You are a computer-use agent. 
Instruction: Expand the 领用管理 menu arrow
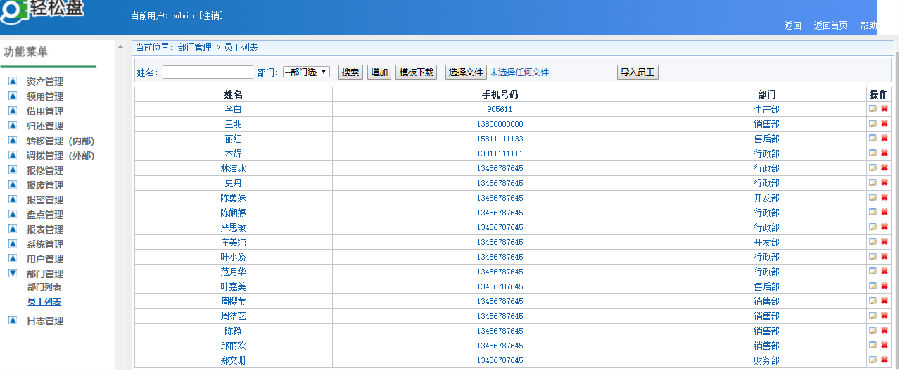(12, 96)
